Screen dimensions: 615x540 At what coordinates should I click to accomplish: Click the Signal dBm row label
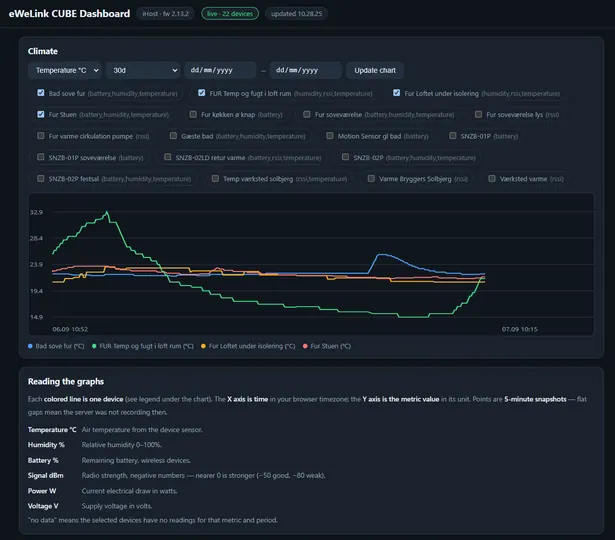tap(45, 476)
